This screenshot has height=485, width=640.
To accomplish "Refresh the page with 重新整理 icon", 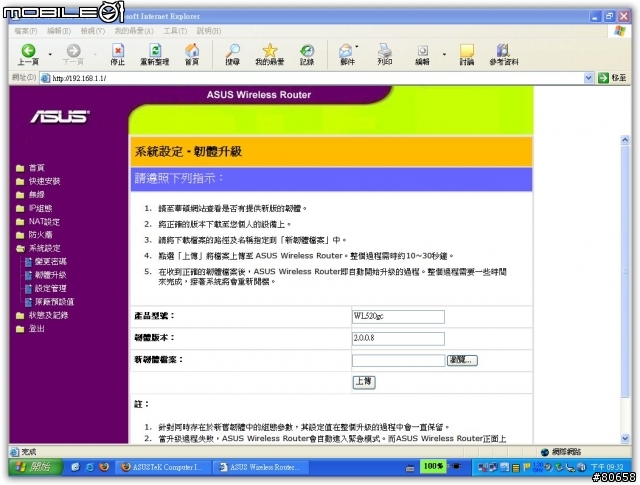I will click(x=155, y=54).
